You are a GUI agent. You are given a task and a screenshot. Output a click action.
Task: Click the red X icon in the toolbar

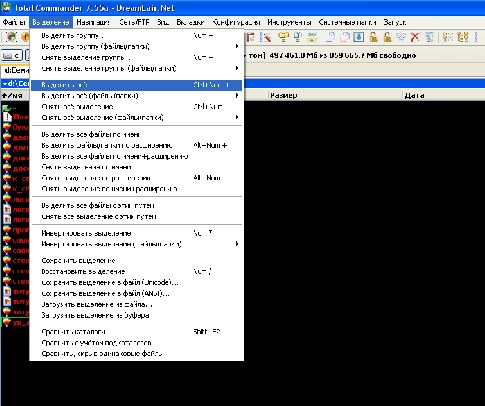coord(414,37)
